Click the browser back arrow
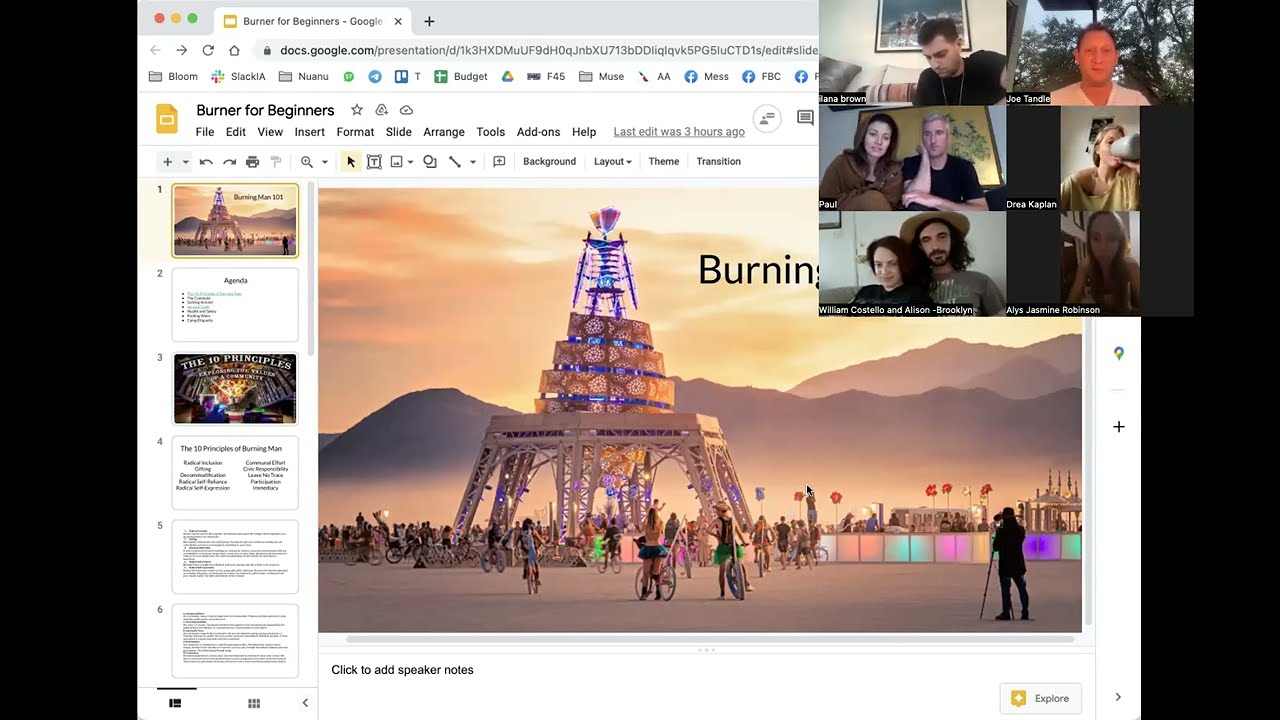 click(155, 50)
